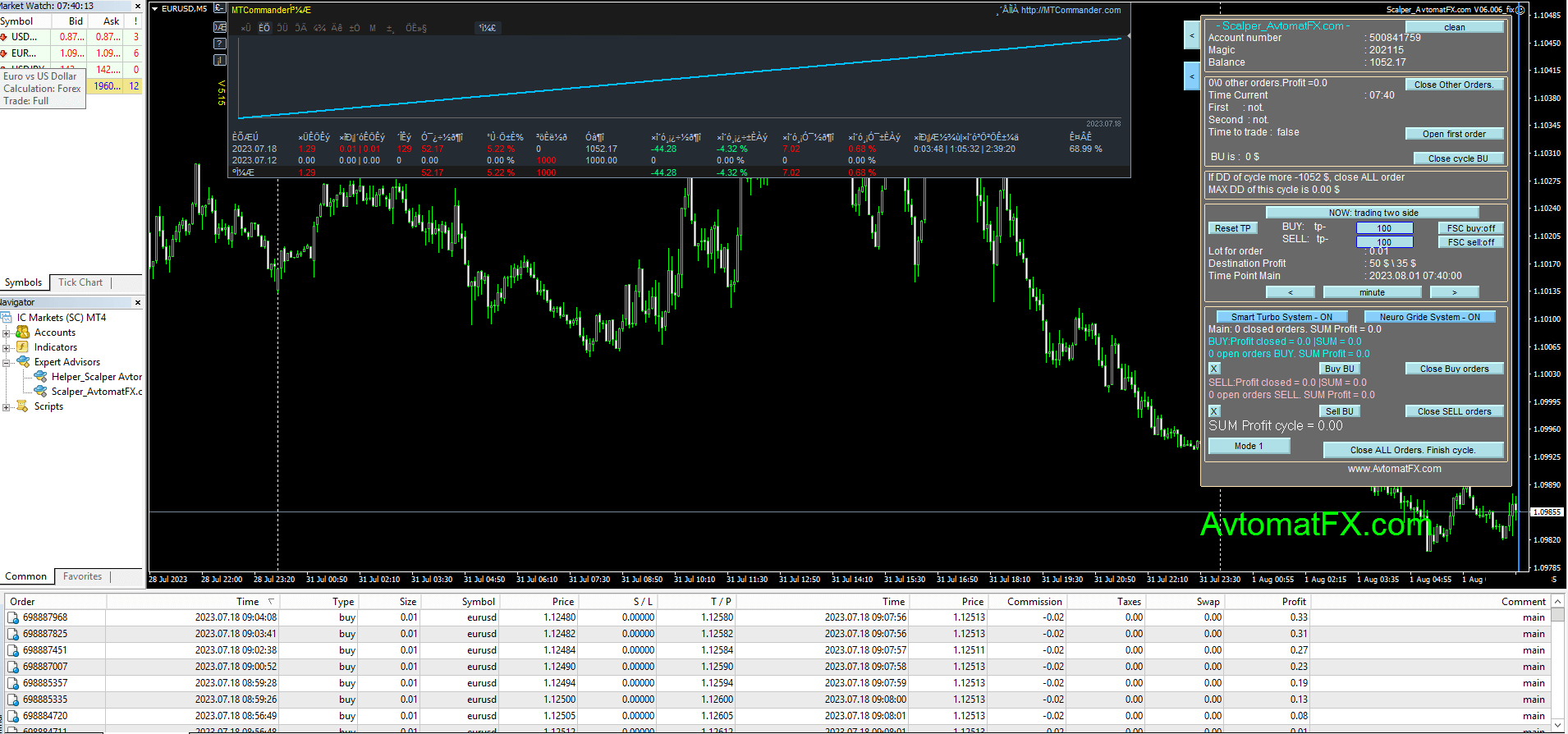Screen dimensions: 1568x734
Task: Expand the Scripts tree node
Action: 6,406
